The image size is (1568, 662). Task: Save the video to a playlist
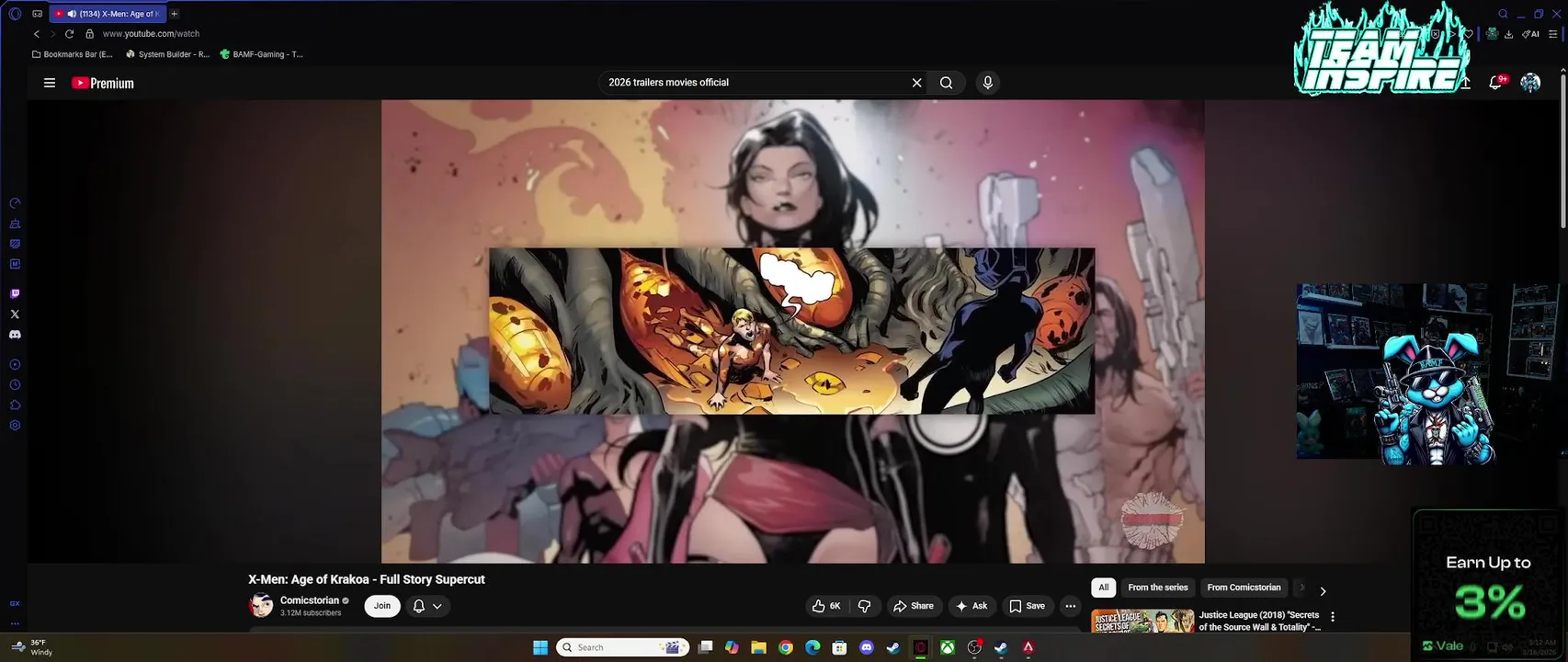point(1027,606)
